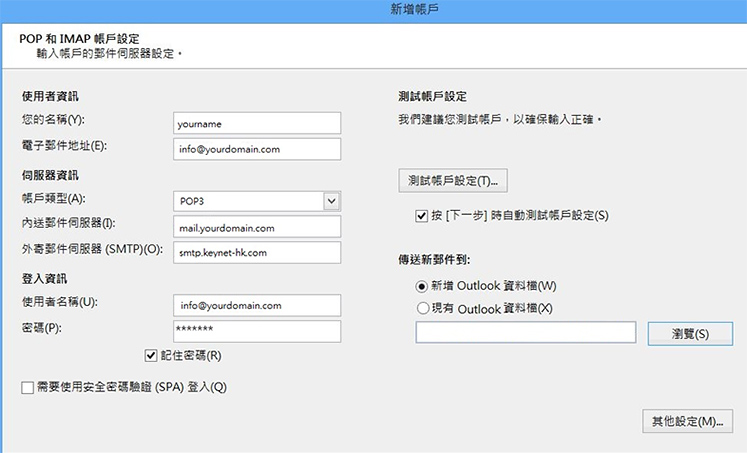Choose 現有 Outlook 資料檔 radio option
Image resolution: width=747 pixels, height=453 pixels.
[422, 308]
